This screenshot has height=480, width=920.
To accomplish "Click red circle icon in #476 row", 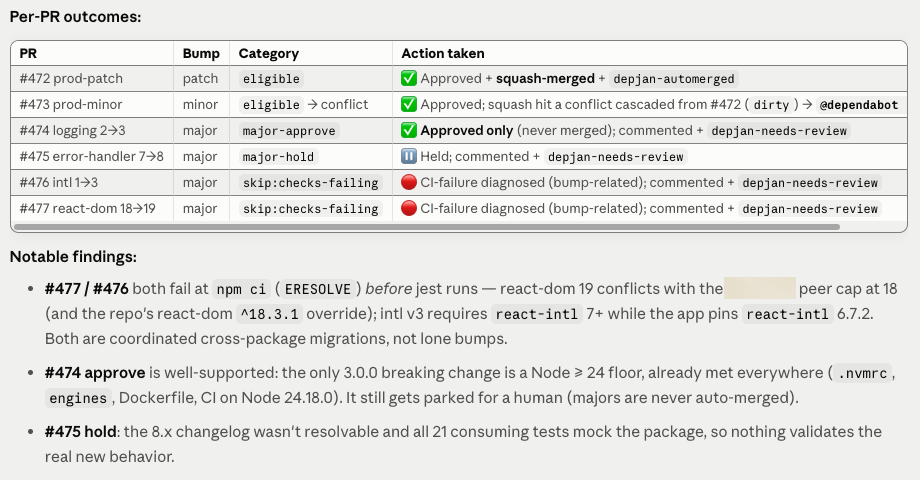I will point(409,182).
